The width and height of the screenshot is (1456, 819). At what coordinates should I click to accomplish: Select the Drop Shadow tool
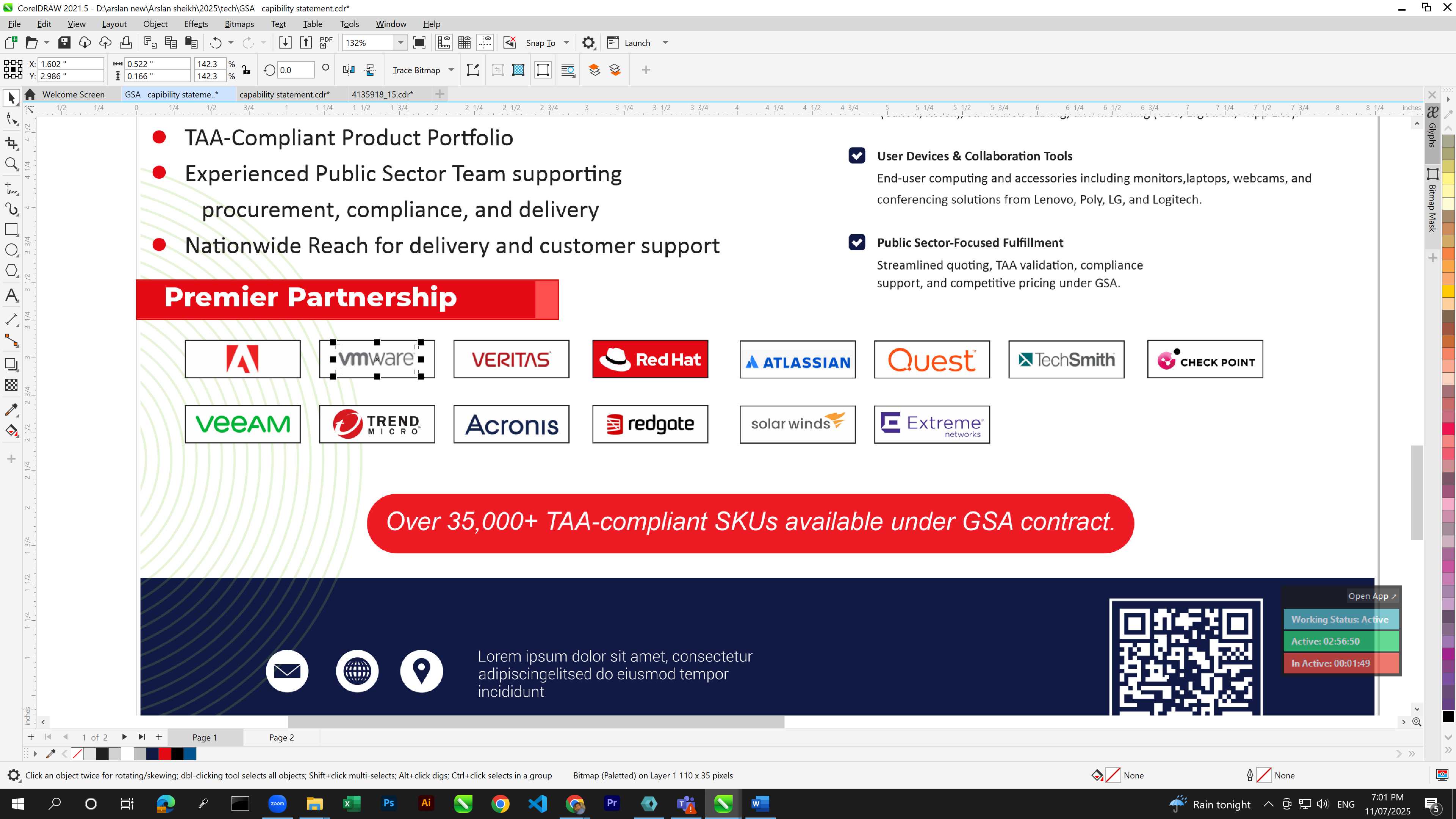(11, 364)
